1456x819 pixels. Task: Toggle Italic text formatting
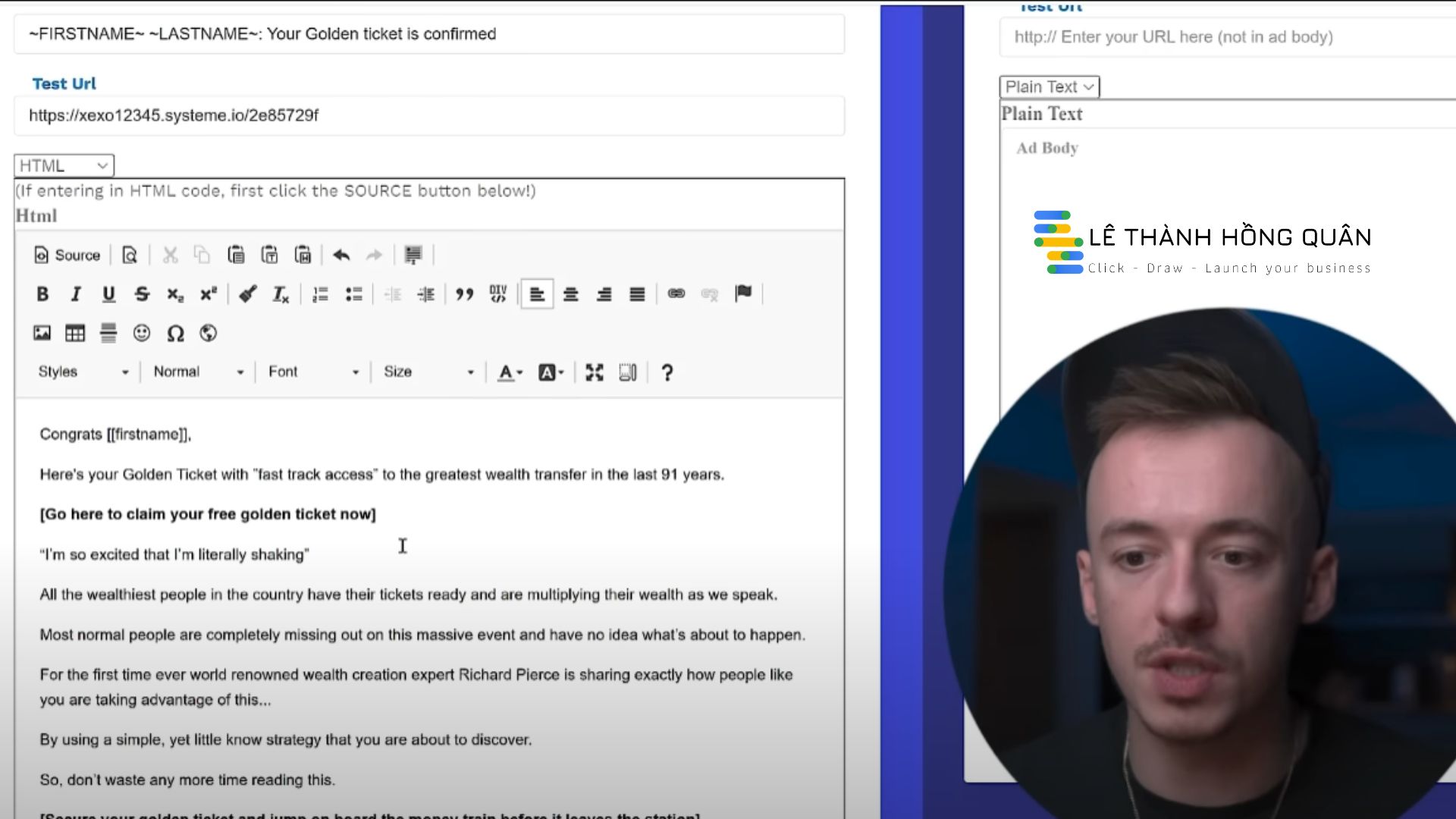[x=75, y=294]
